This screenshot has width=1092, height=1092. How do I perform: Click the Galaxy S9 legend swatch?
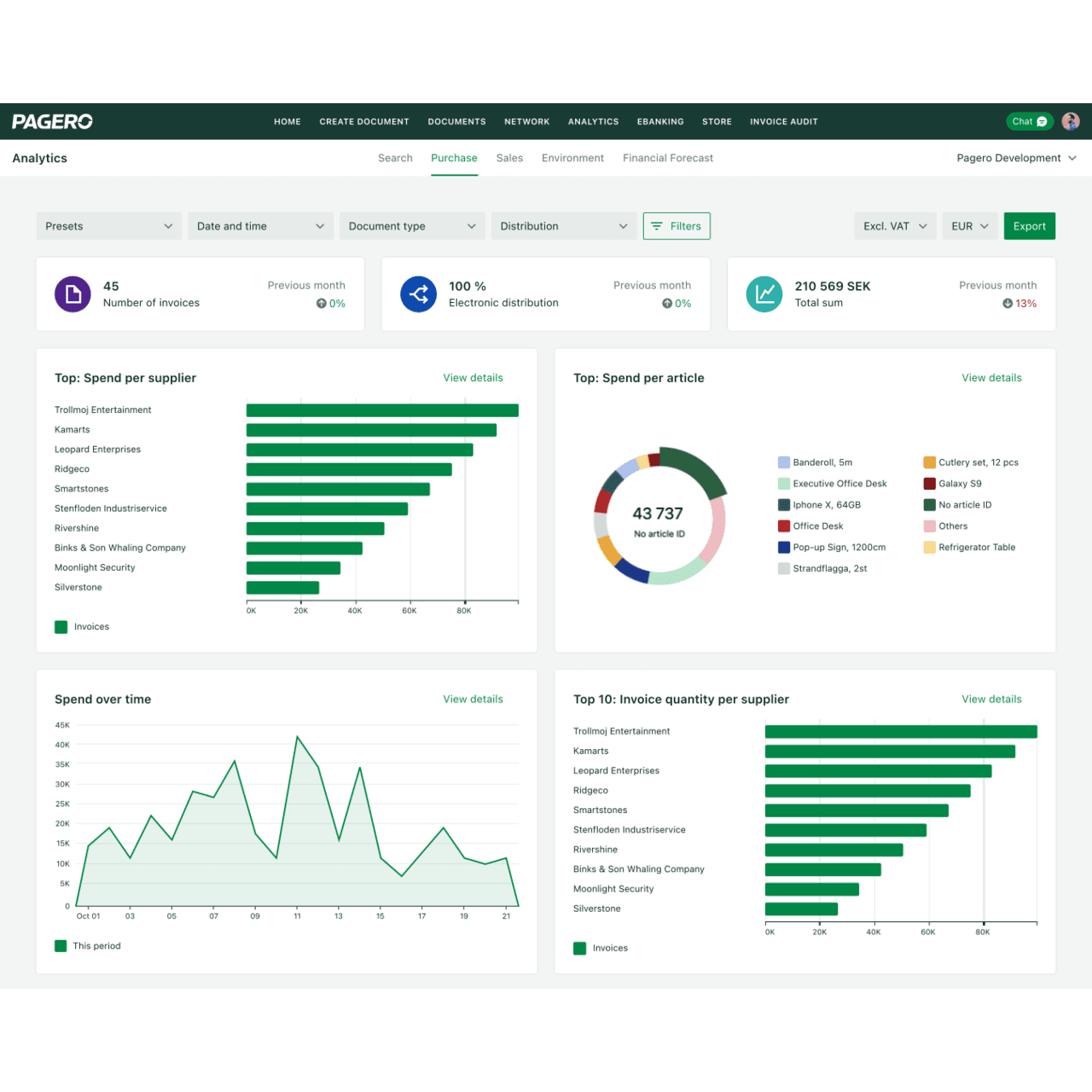pyautogui.click(x=930, y=484)
